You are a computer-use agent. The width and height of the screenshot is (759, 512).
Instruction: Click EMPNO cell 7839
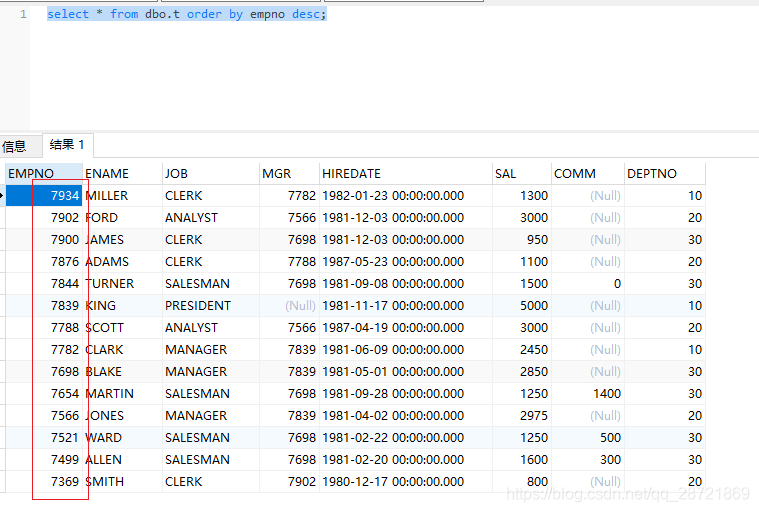point(44,306)
